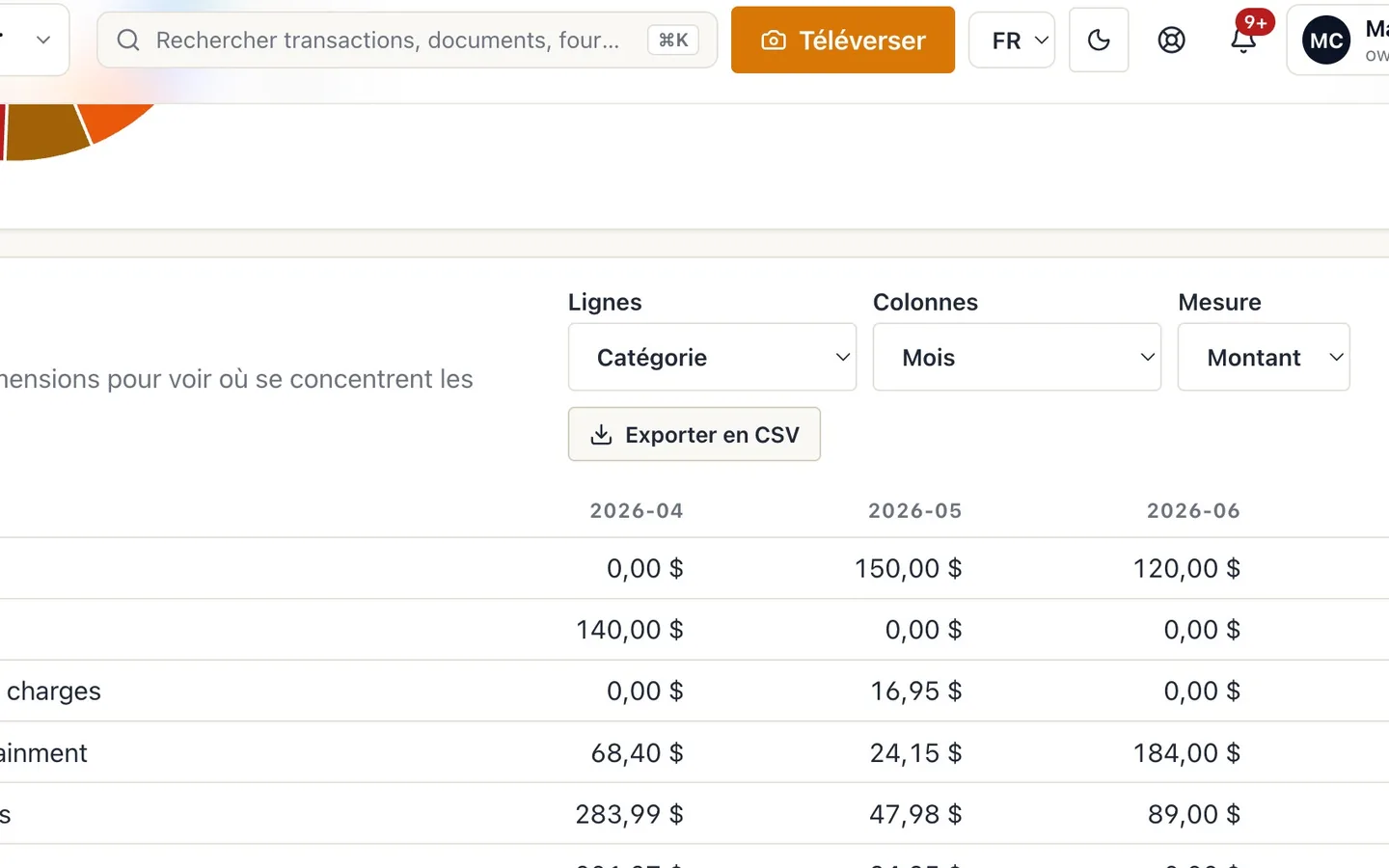This screenshot has width=1389, height=868.
Task: Select the 140,00 $ cell
Action: coord(630,630)
